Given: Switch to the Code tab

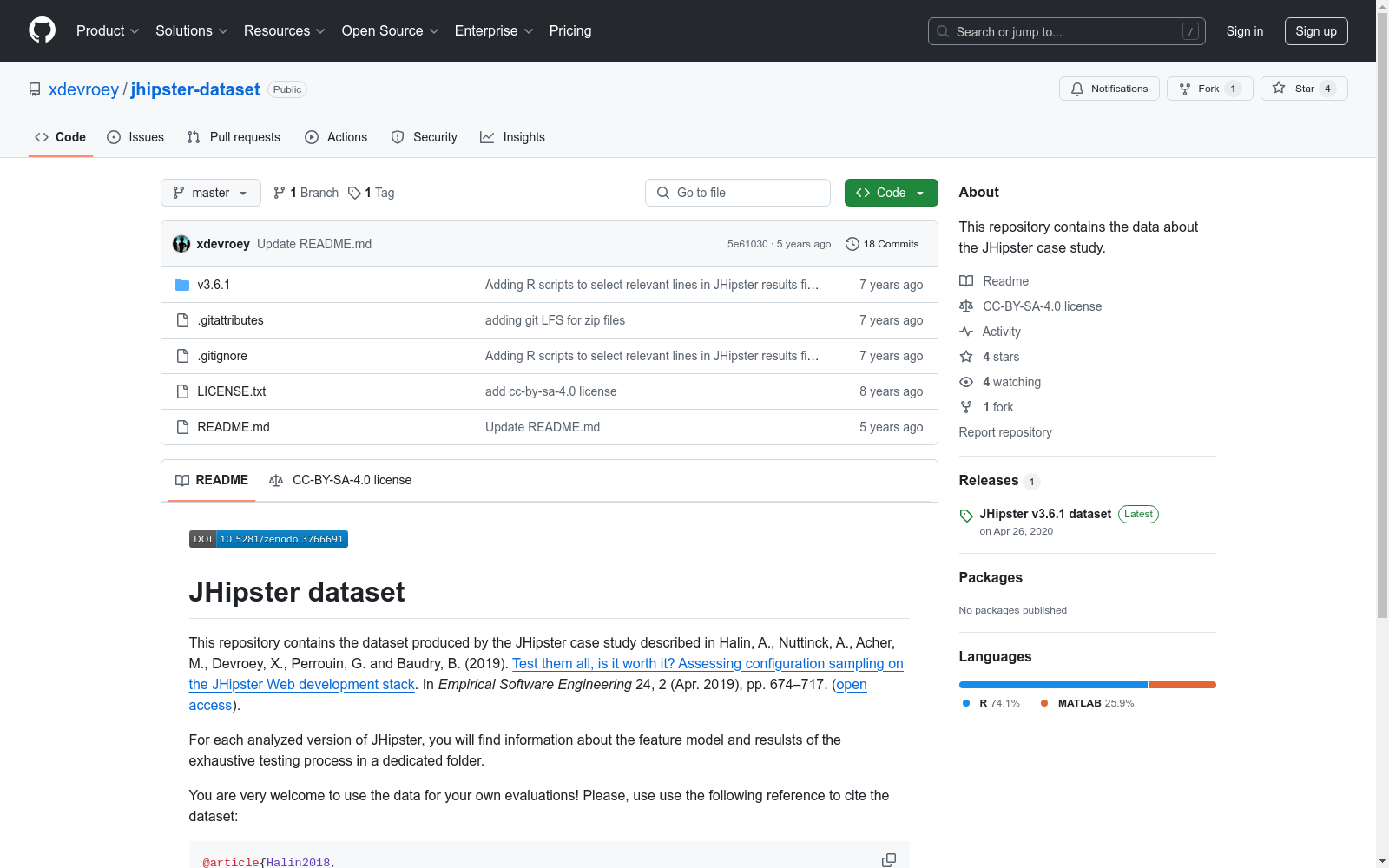Looking at the screenshot, I should [60, 137].
